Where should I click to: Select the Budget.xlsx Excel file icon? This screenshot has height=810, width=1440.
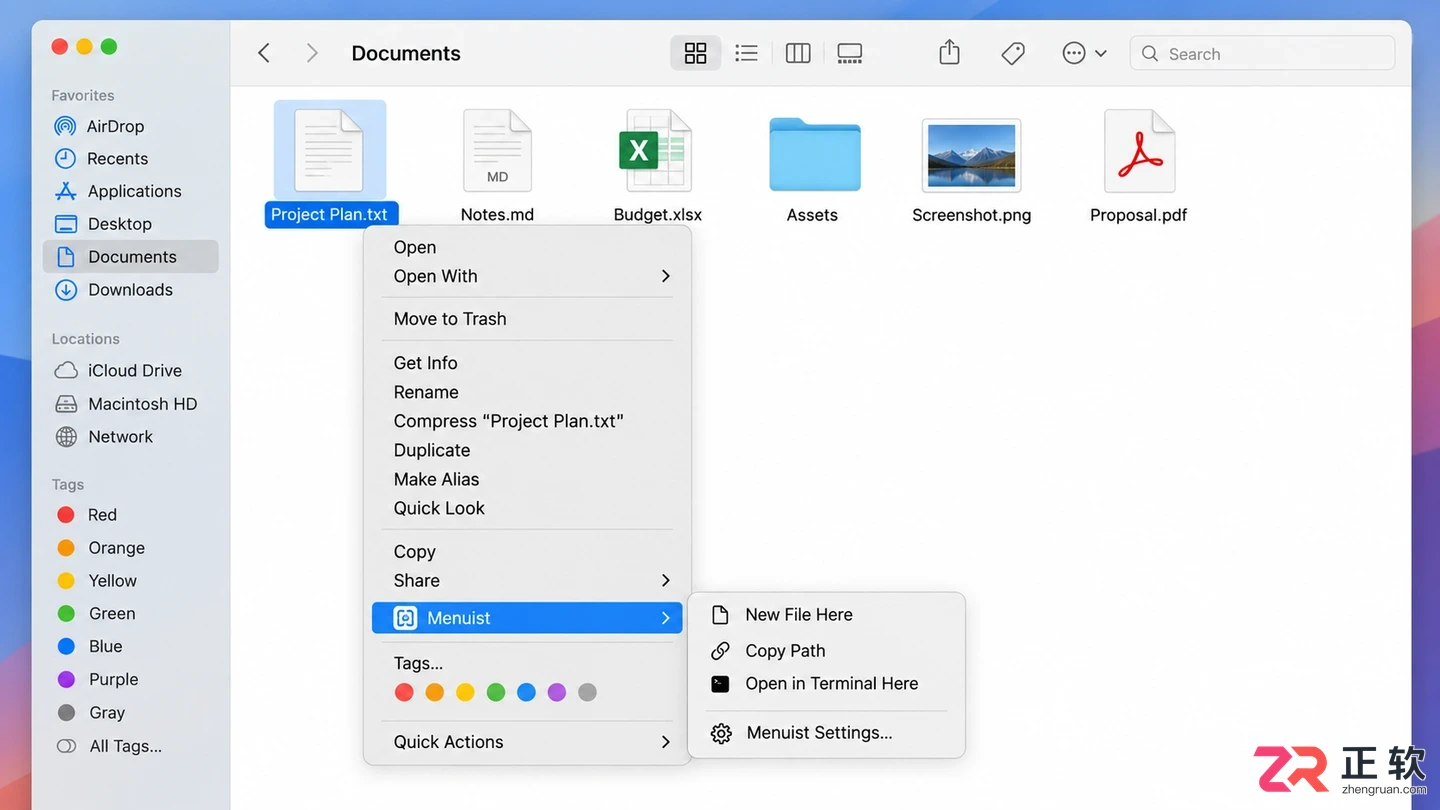656,151
